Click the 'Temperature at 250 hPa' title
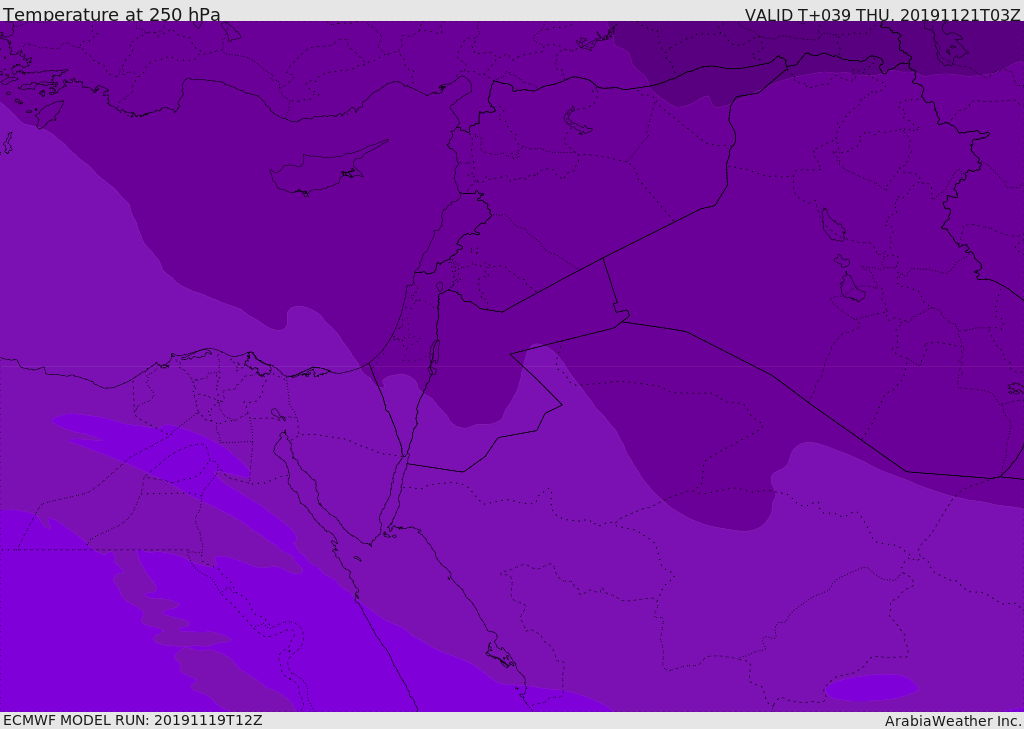Image resolution: width=1024 pixels, height=729 pixels. pos(112,14)
